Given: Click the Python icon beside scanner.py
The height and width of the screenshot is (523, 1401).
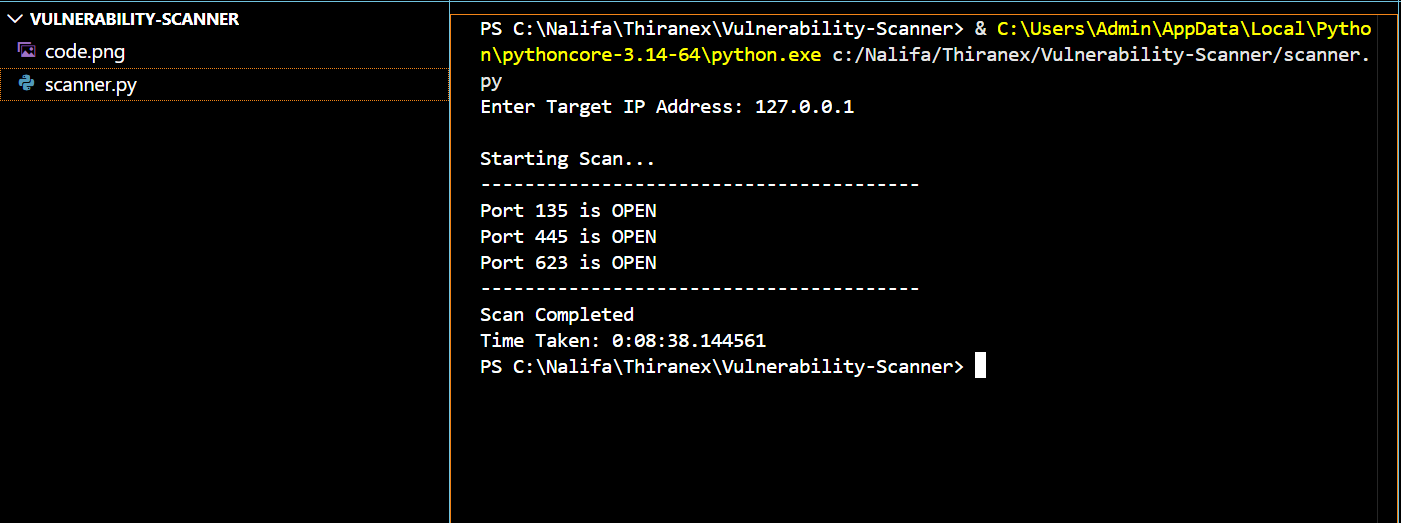Looking at the screenshot, I should pyautogui.click(x=27, y=85).
